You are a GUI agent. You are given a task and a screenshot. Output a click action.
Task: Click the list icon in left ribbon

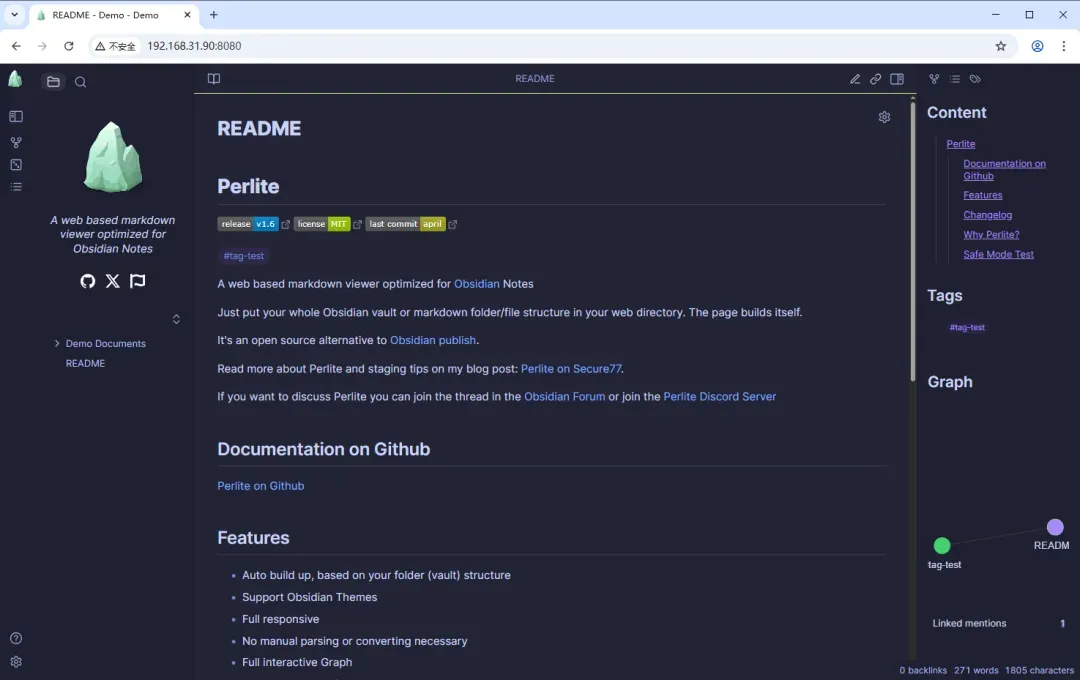(16, 187)
